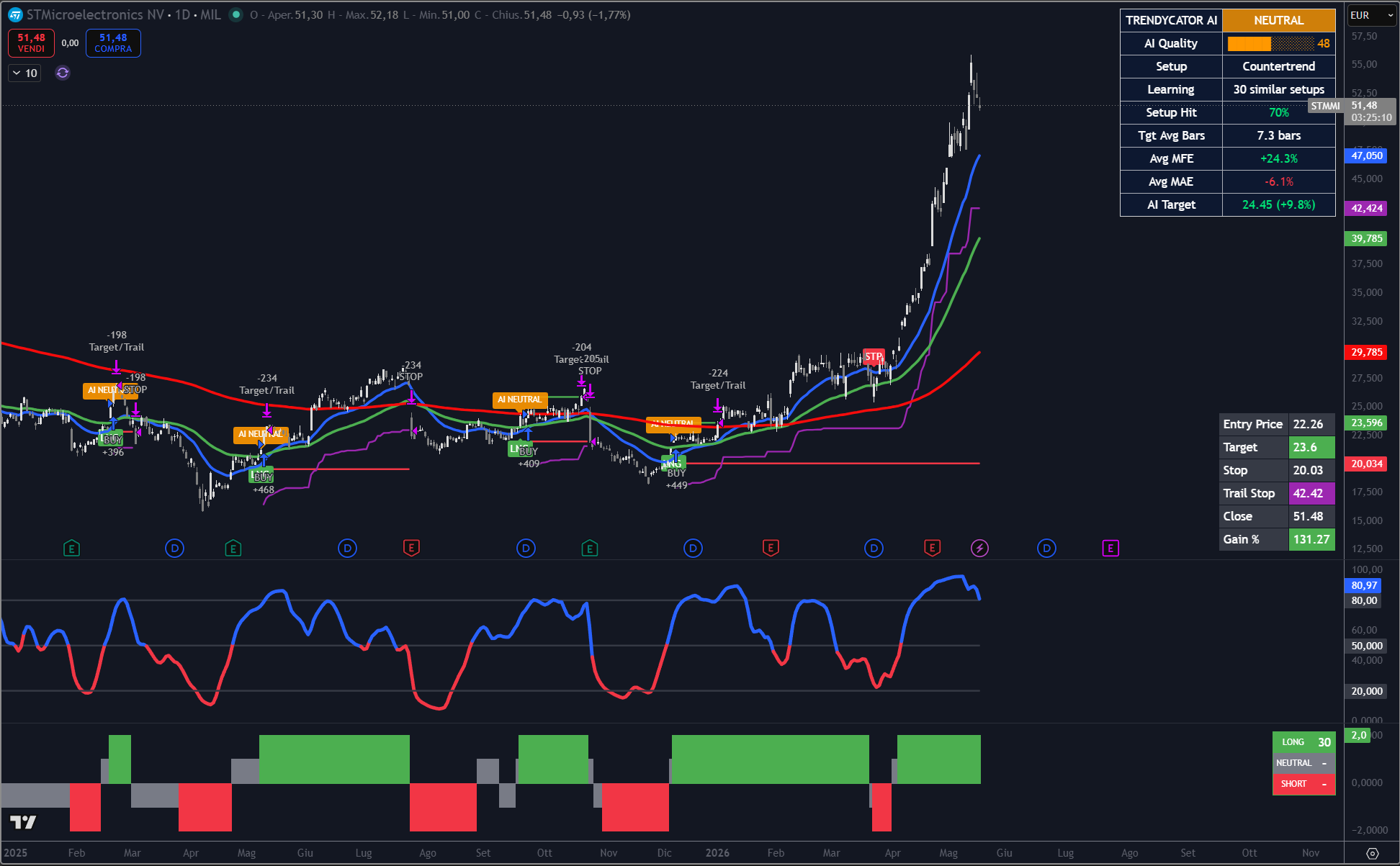Click the VENDI sell button
Image resolution: width=1400 pixels, height=866 pixels.
pos(31,43)
